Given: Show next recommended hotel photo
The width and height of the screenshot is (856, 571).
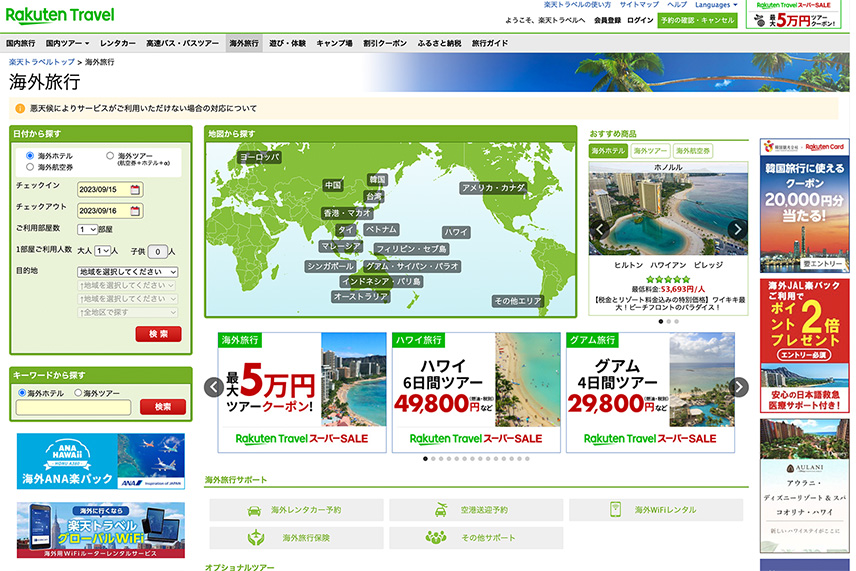Looking at the screenshot, I should click(x=738, y=229).
